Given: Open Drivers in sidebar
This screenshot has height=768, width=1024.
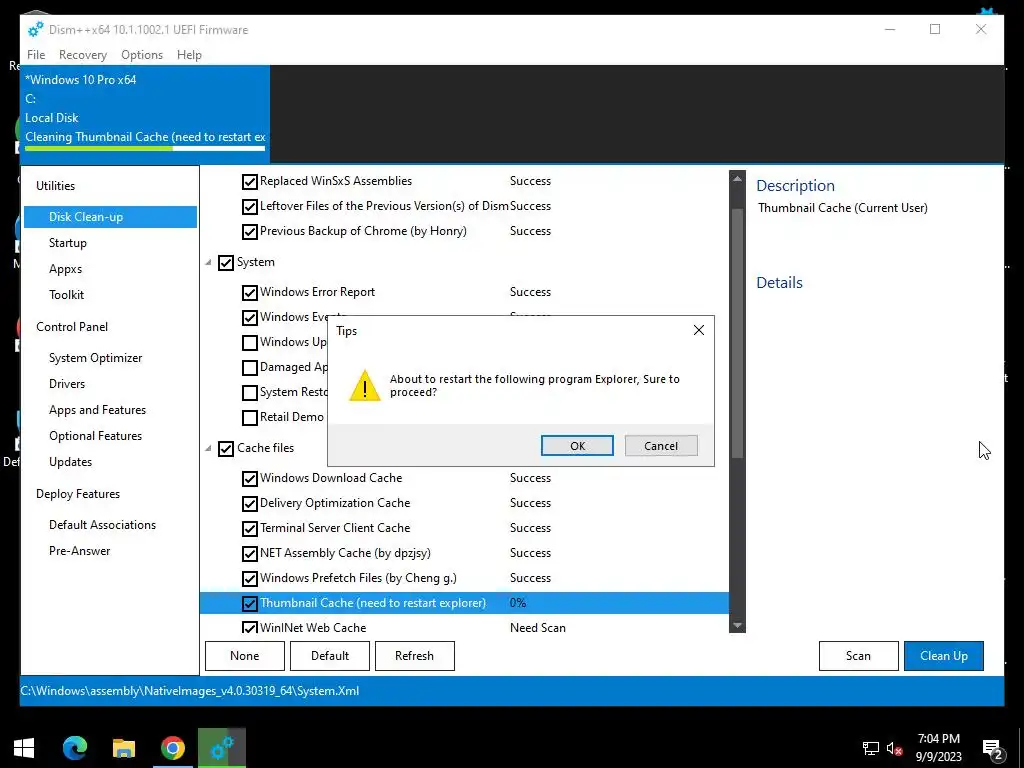Looking at the screenshot, I should tap(67, 384).
